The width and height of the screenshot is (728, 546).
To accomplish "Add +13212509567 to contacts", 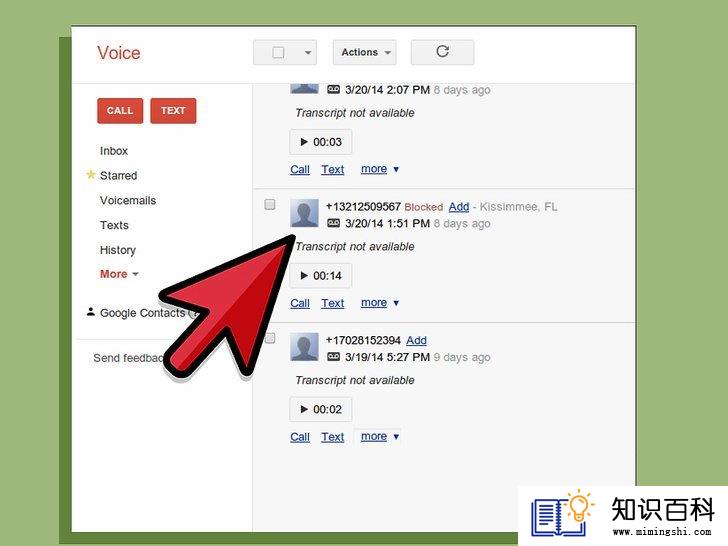I will pos(459,207).
